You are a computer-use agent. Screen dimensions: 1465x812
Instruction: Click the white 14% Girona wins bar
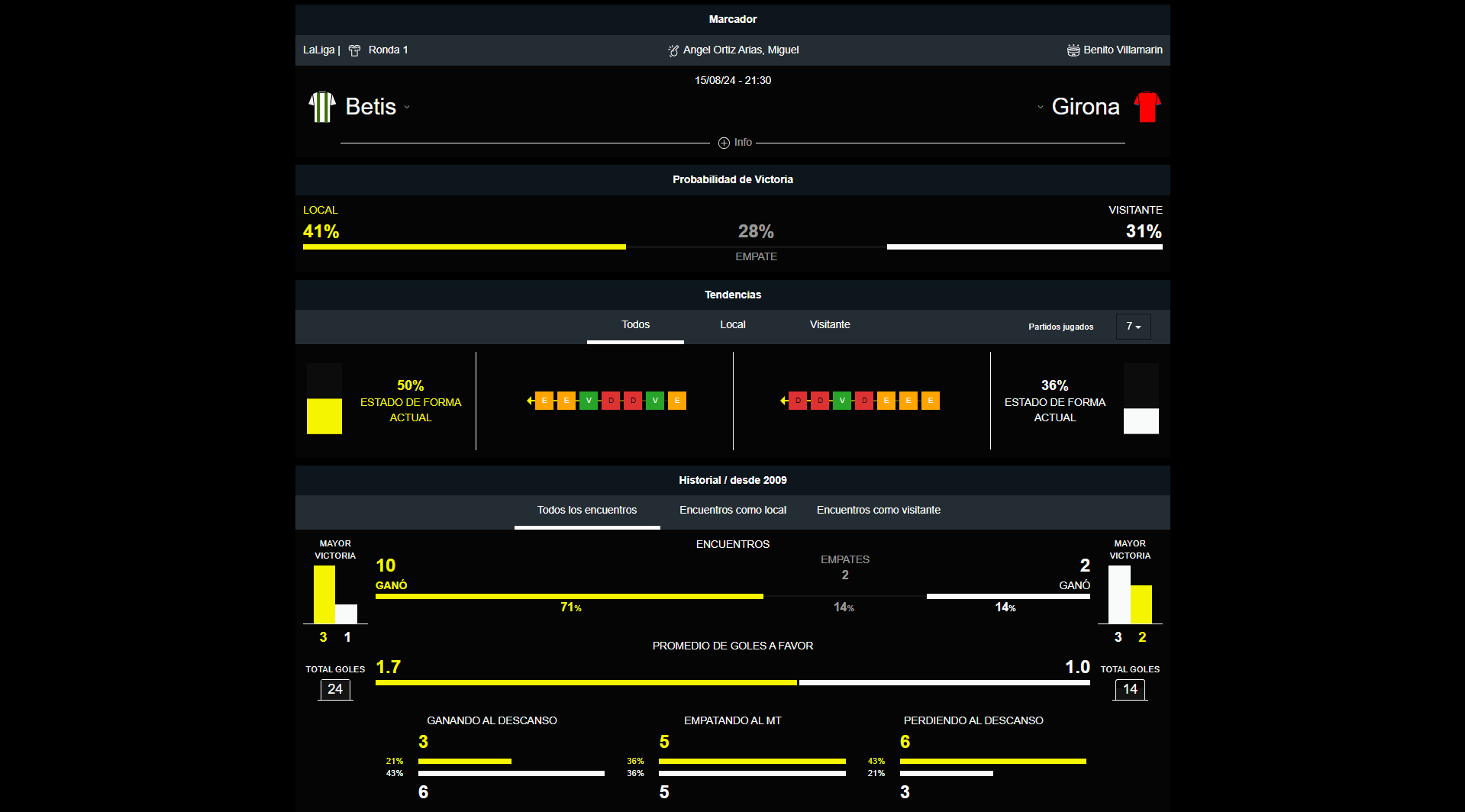pos(1008,597)
